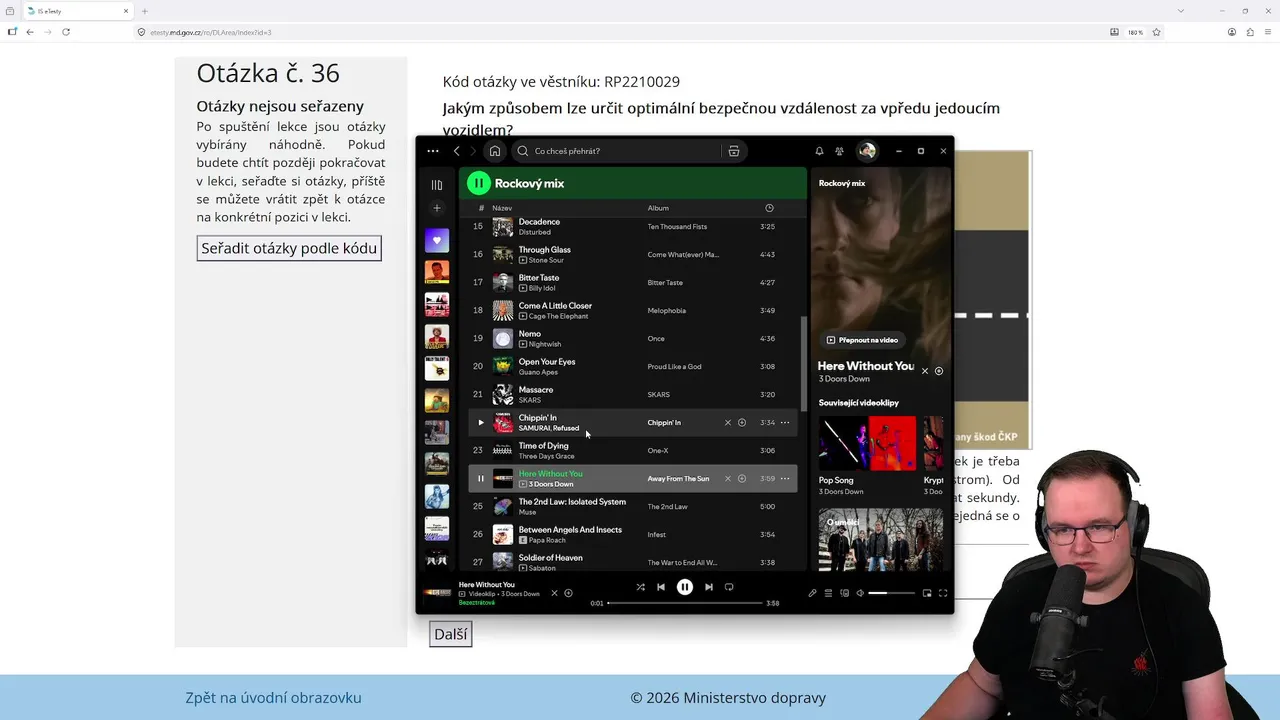Viewport: 1280px width, 720px height.
Task: Skip to the previous track
Action: 661,587
